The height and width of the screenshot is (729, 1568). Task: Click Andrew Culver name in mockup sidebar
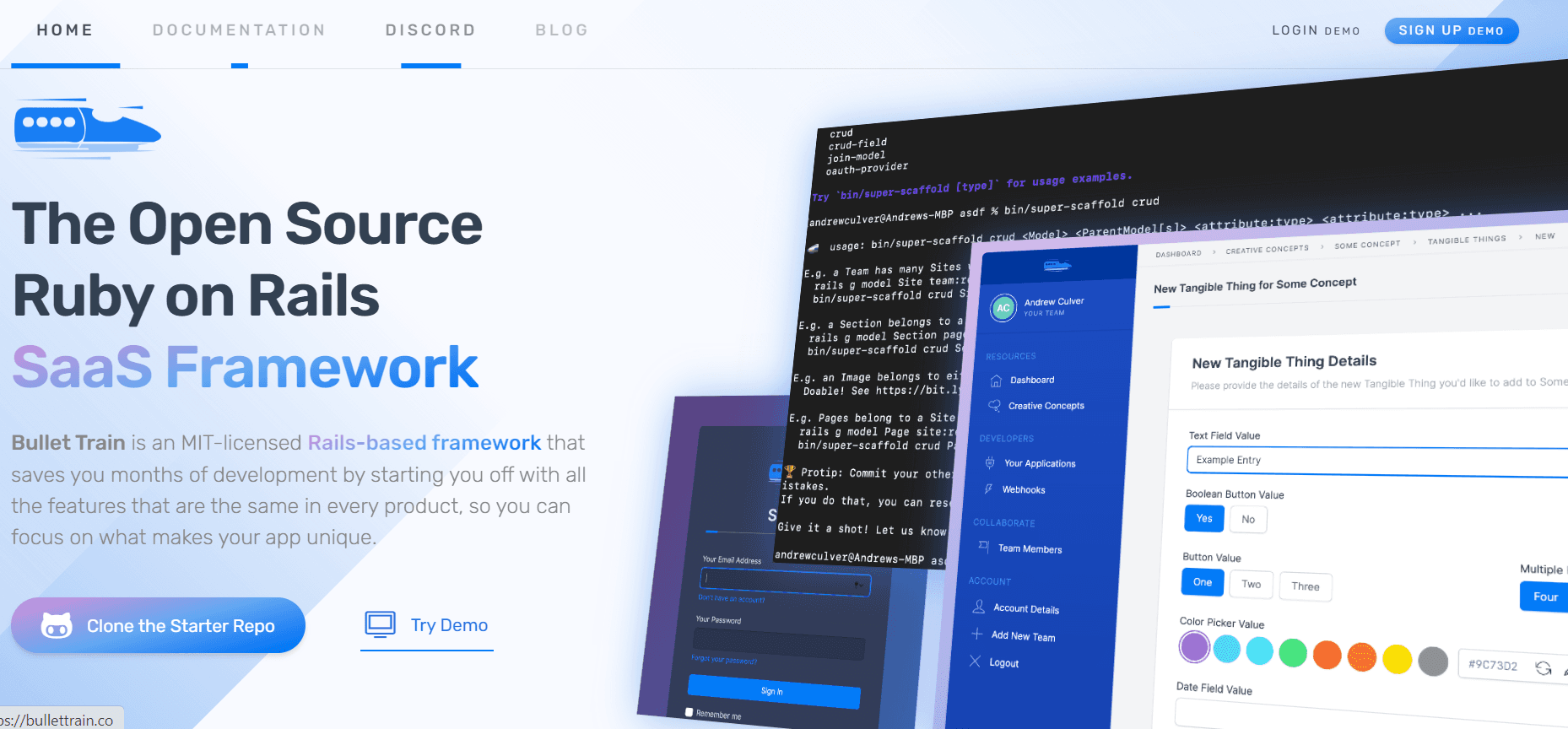point(1054,301)
